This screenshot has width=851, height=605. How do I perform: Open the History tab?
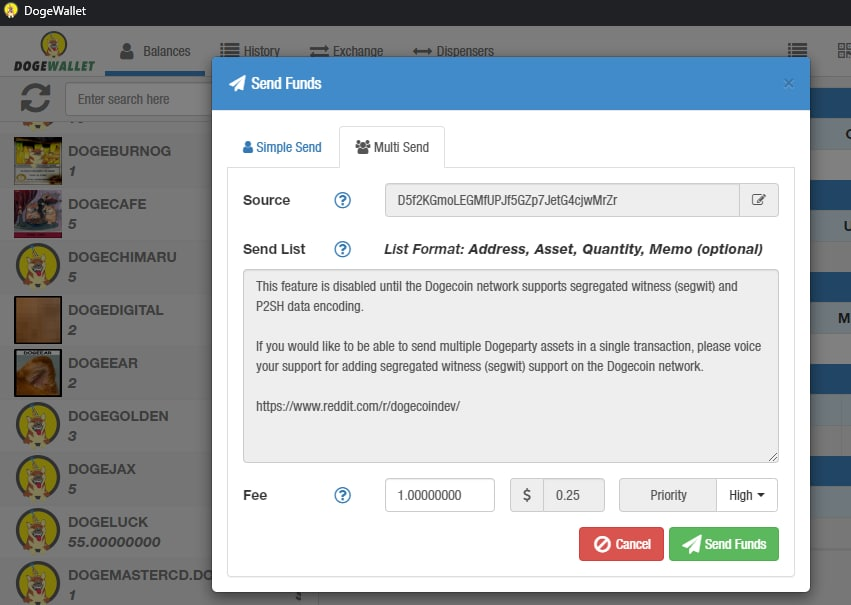click(250, 51)
